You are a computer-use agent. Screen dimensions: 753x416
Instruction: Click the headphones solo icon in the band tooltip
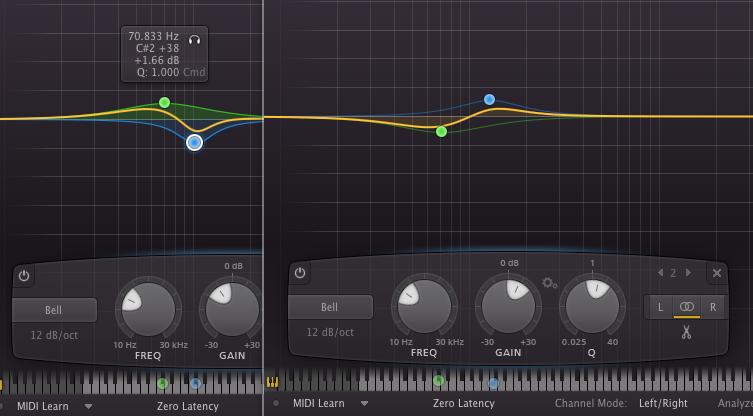pos(194,40)
